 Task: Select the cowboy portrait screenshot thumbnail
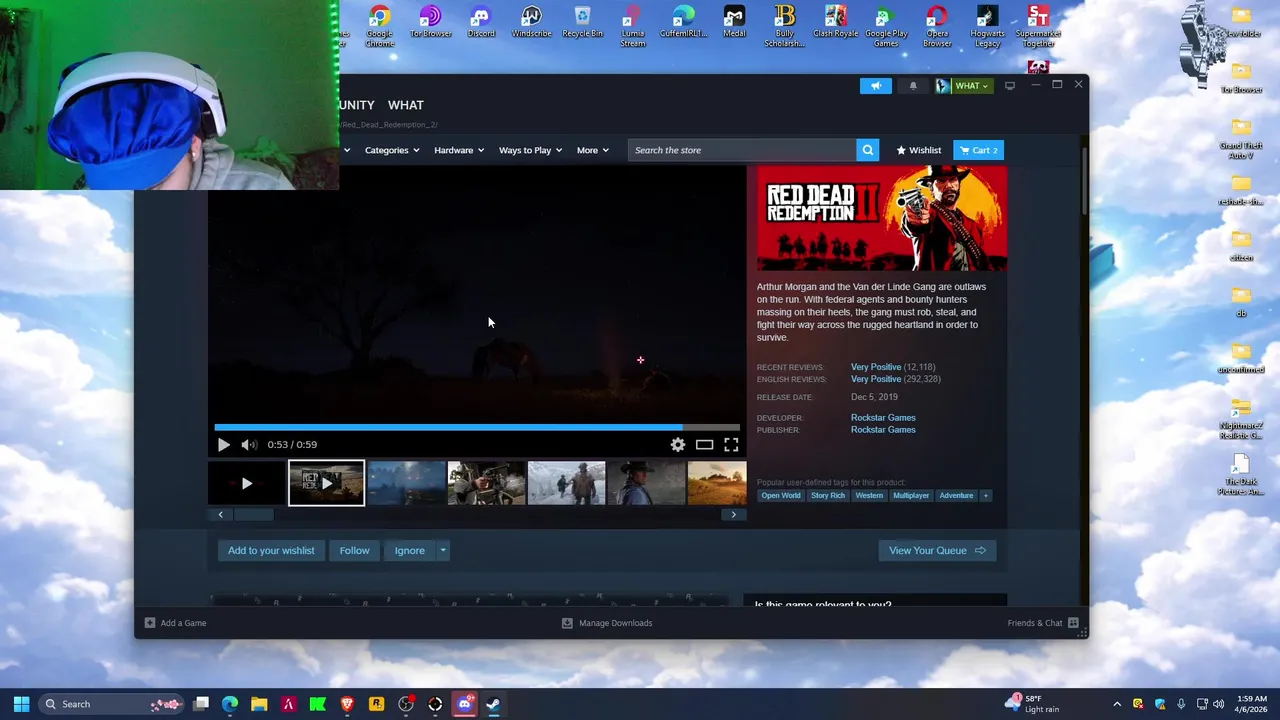click(x=646, y=483)
